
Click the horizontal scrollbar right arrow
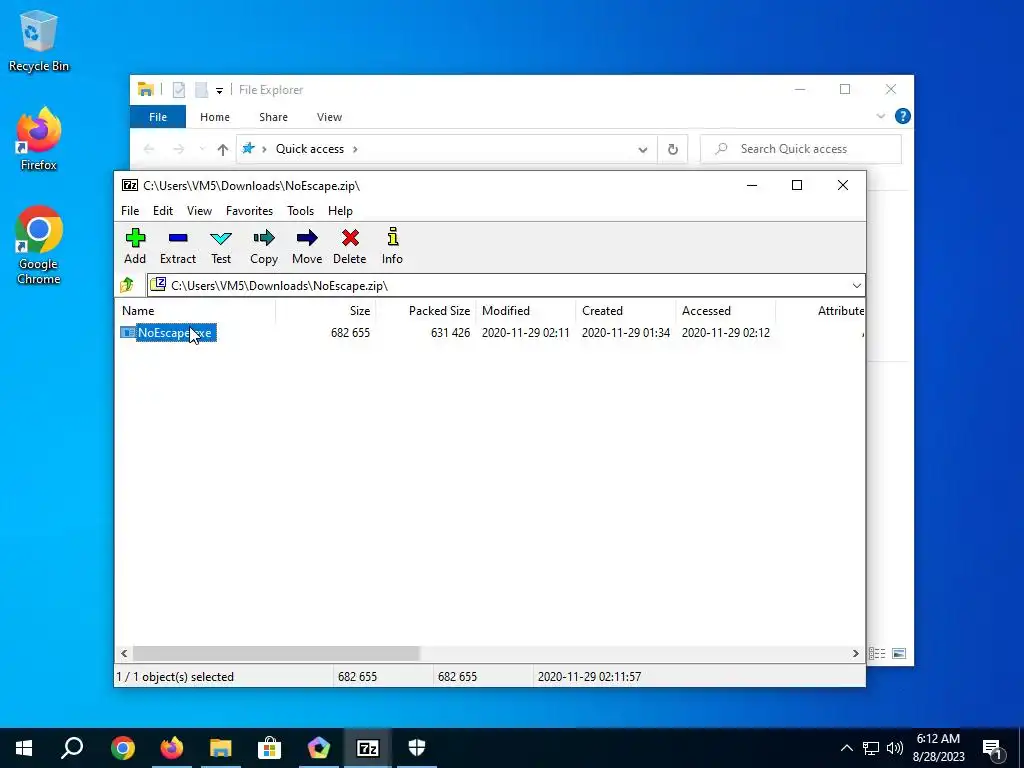click(856, 653)
